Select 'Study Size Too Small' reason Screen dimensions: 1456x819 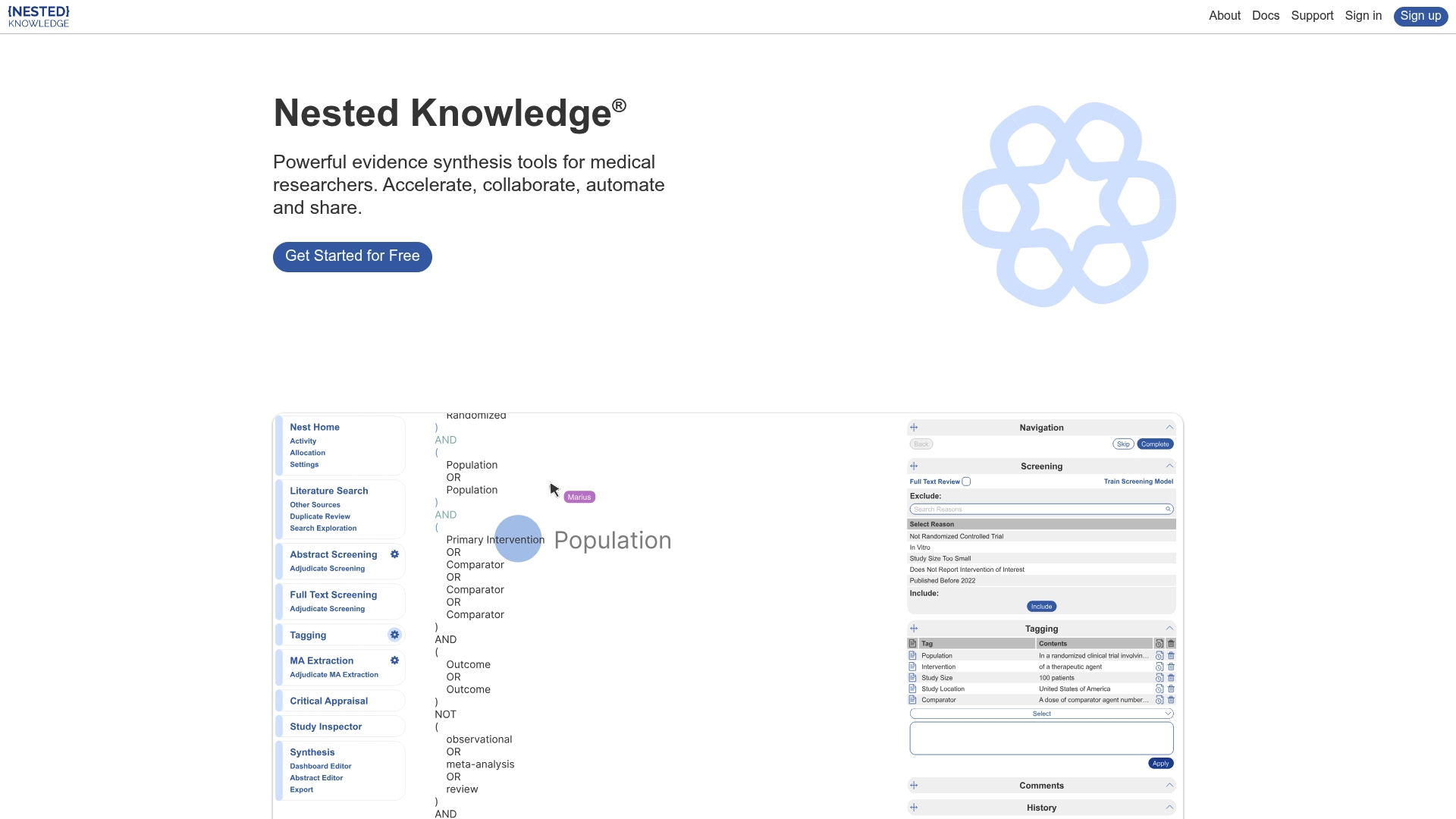click(x=1041, y=559)
